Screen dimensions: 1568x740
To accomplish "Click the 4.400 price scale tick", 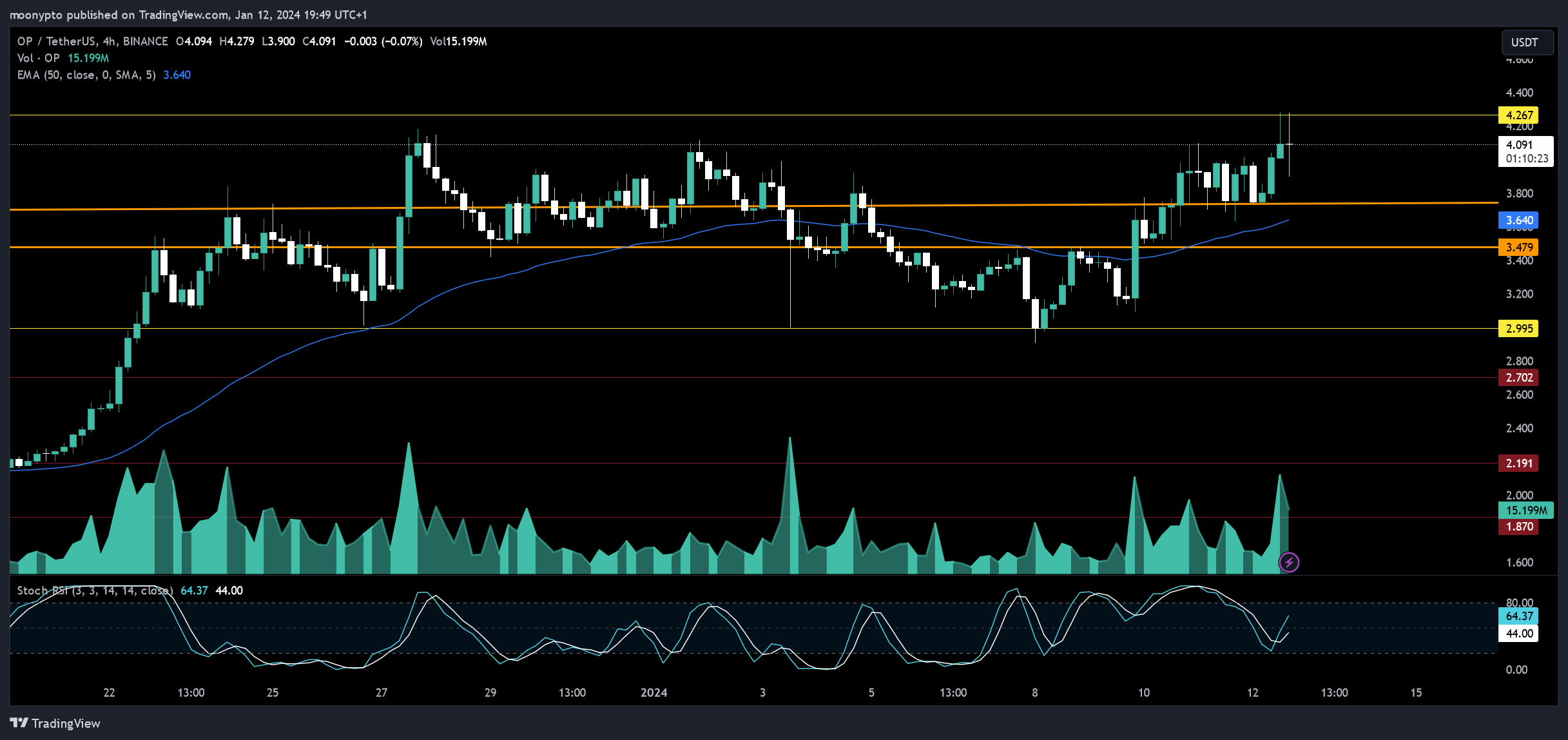I will point(1520,93).
